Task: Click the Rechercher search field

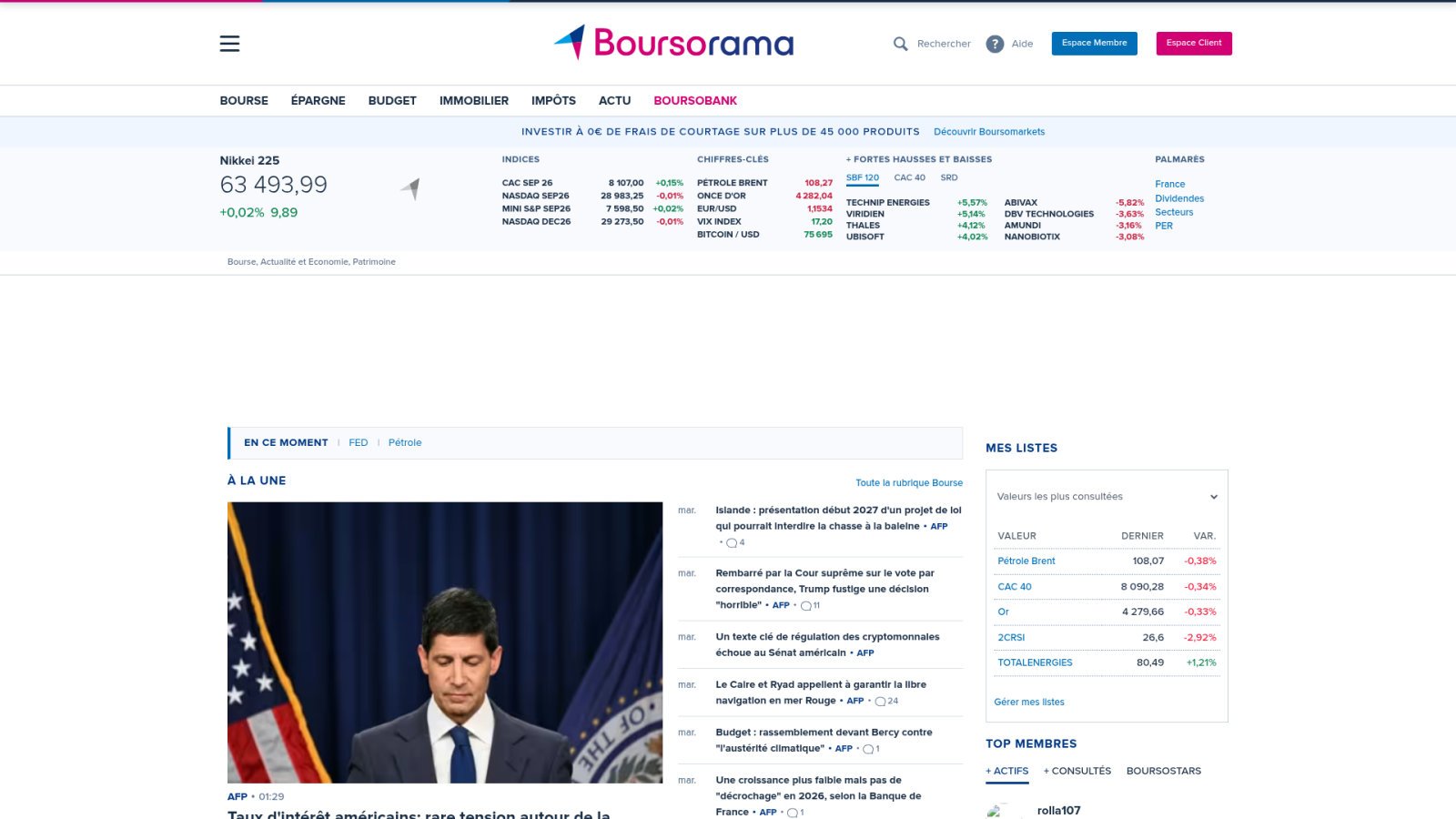Action: point(944,44)
